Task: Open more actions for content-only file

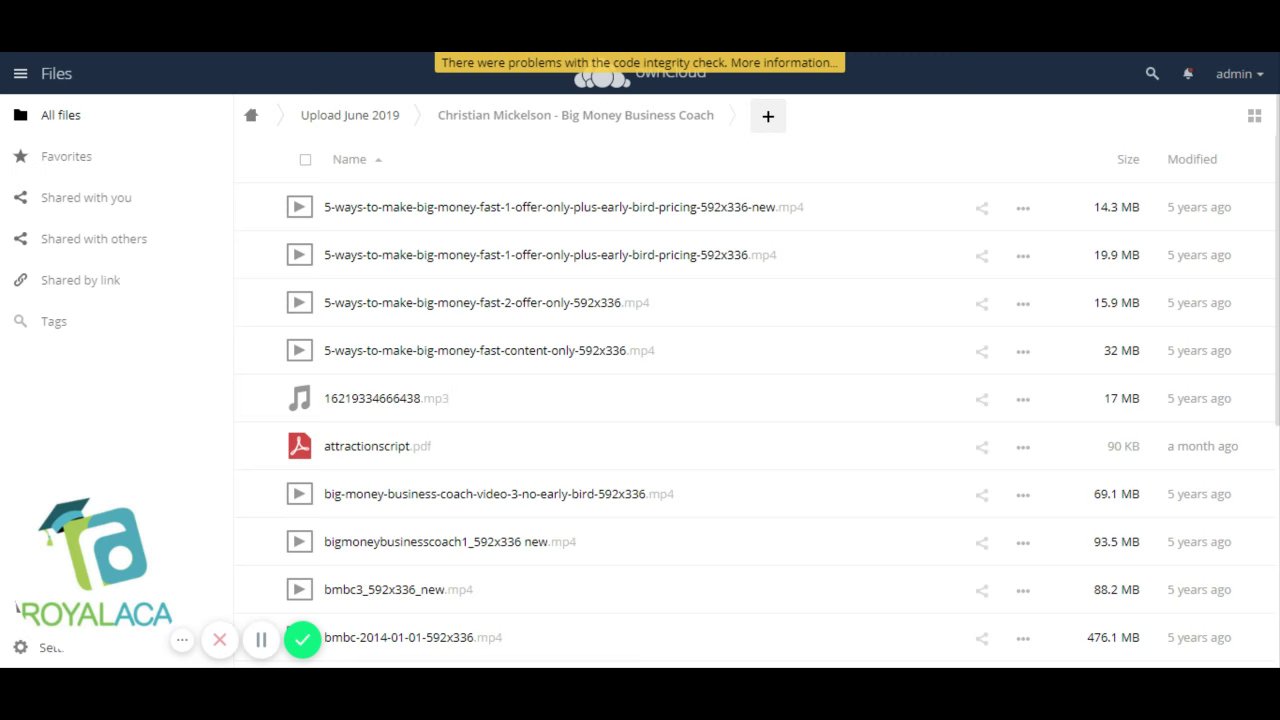Action: [1023, 352]
